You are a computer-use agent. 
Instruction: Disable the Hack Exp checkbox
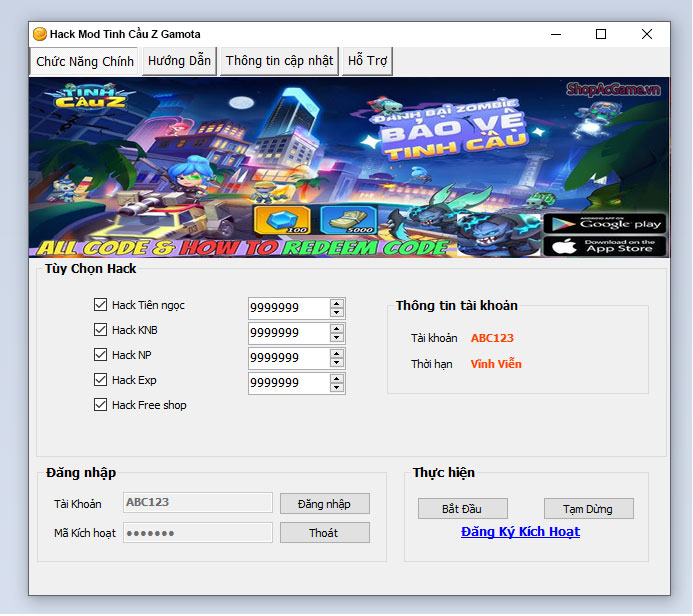[100, 380]
